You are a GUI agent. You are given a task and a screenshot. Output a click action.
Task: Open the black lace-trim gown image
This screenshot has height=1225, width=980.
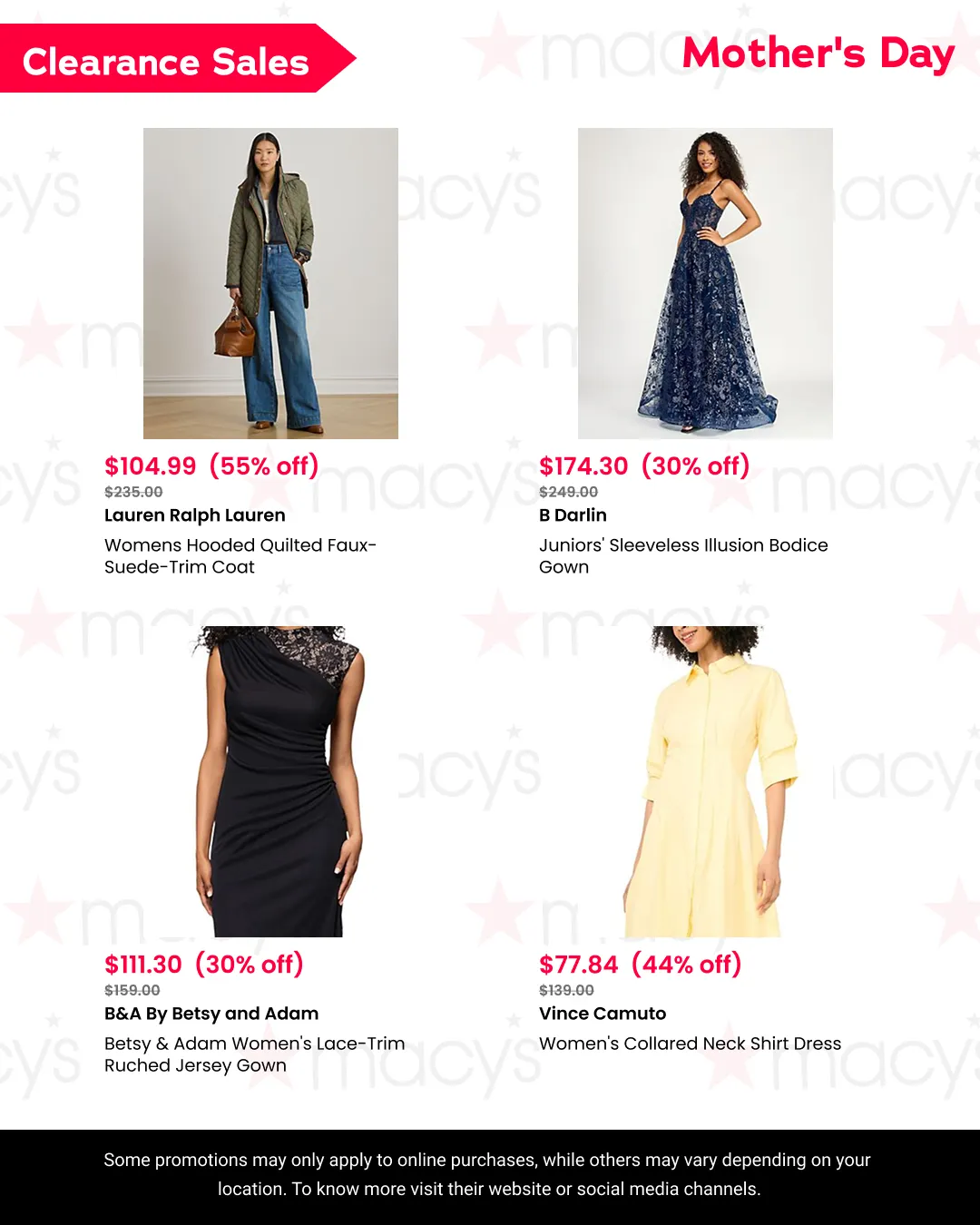click(x=270, y=781)
